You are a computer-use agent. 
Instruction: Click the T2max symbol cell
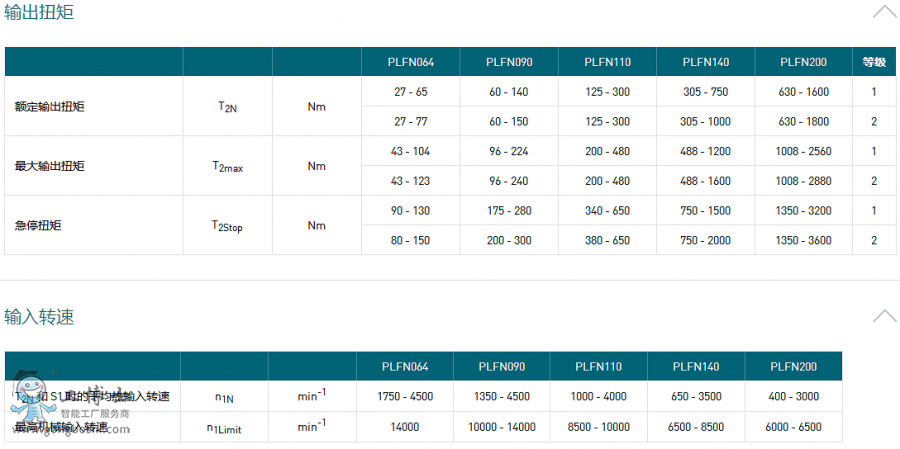(x=227, y=166)
